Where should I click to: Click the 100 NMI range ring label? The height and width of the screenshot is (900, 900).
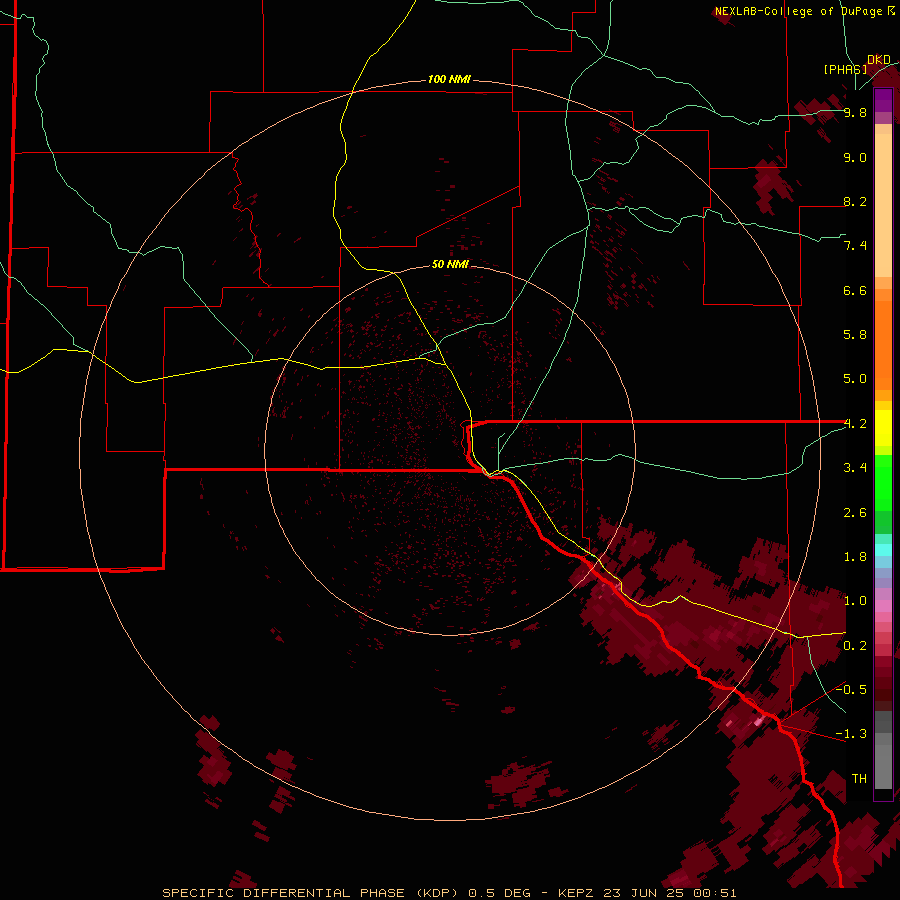tap(449, 79)
